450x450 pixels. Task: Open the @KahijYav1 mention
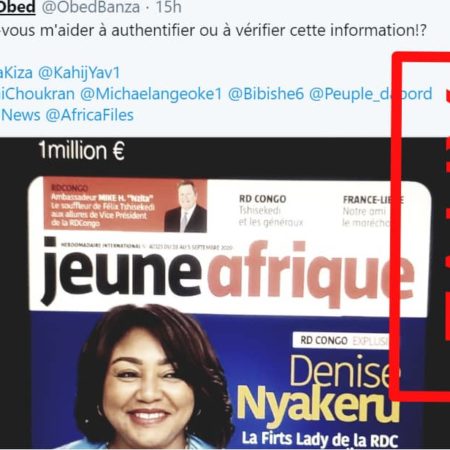[79, 73]
